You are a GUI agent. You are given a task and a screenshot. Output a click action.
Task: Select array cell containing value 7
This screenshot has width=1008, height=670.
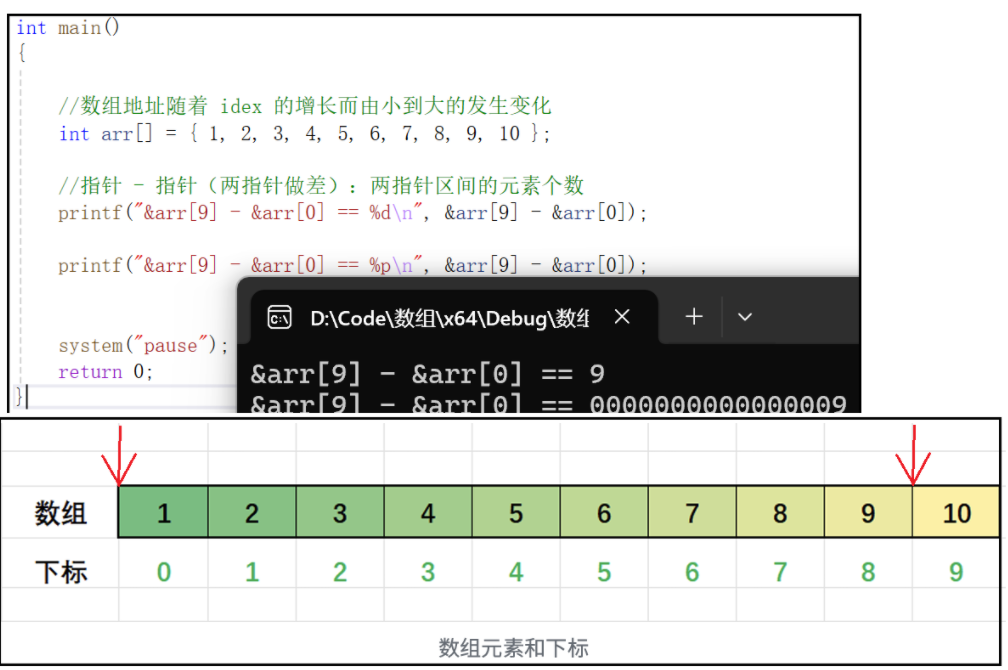[x=692, y=512]
